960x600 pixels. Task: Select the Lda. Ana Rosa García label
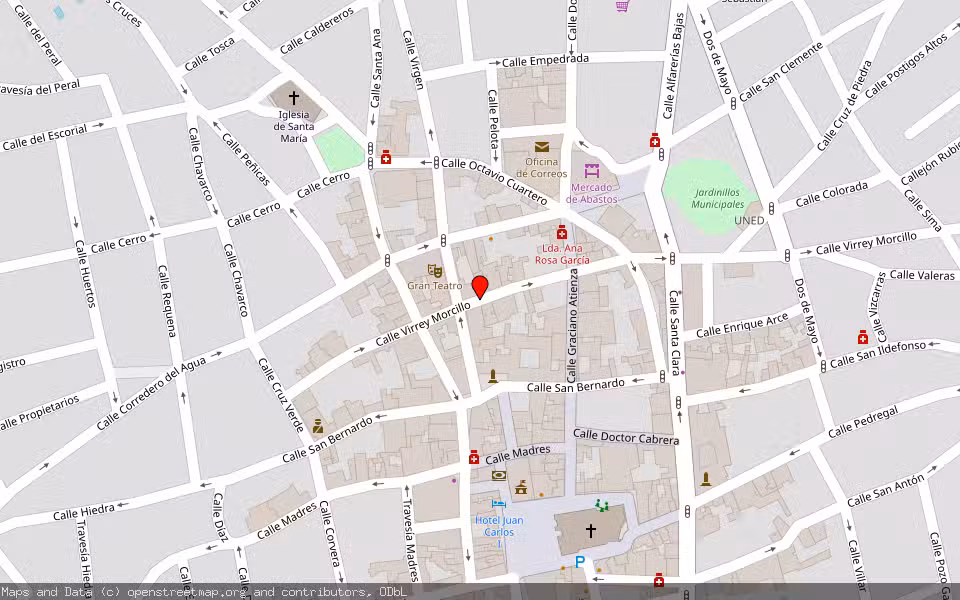pyautogui.click(x=562, y=254)
